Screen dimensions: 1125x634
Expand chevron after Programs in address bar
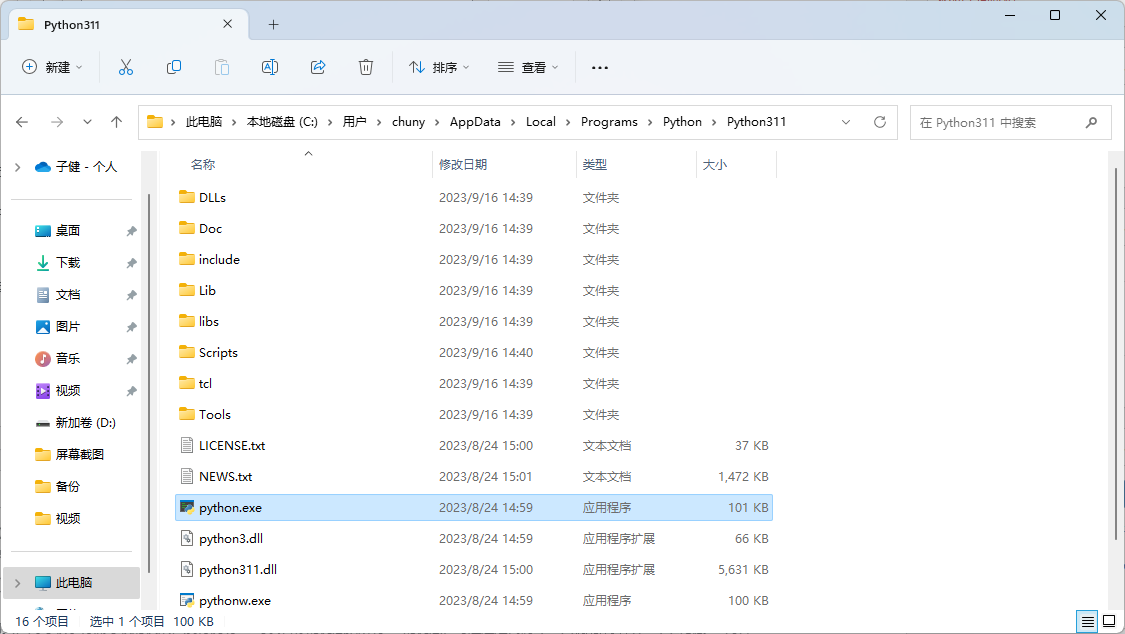tap(650, 122)
